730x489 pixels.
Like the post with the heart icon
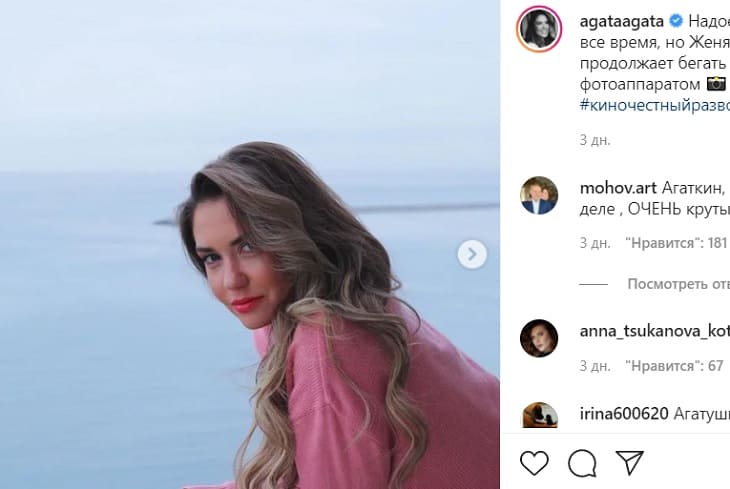(535, 462)
